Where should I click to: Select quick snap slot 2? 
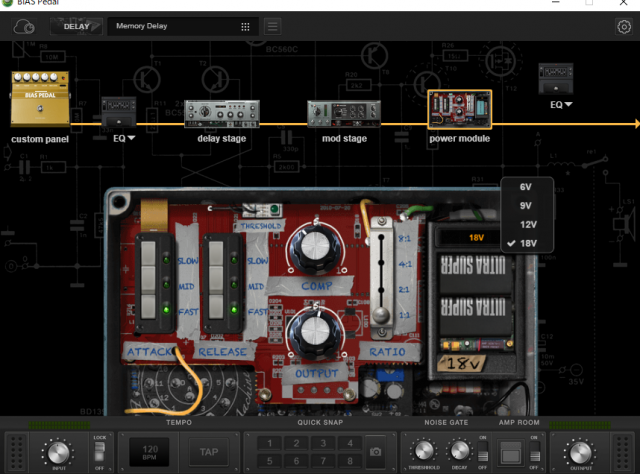[x=296, y=443]
